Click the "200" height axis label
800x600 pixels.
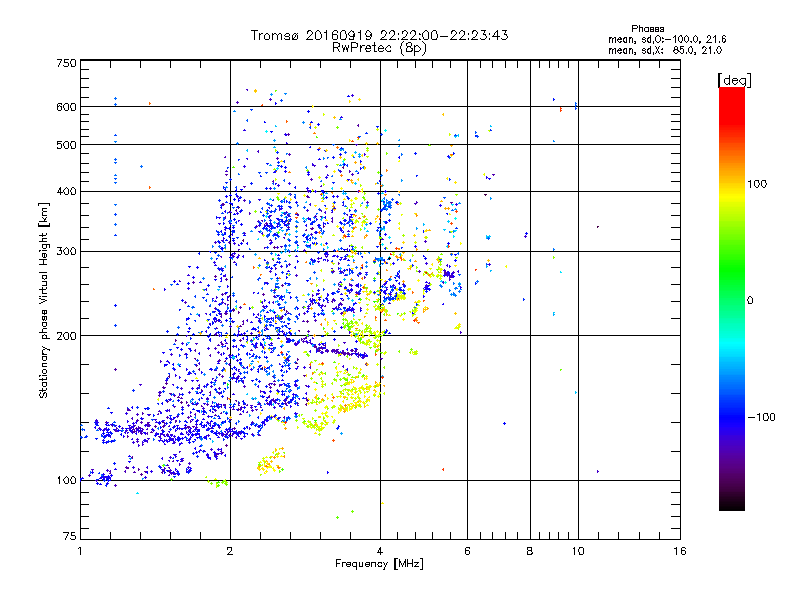(x=66, y=336)
